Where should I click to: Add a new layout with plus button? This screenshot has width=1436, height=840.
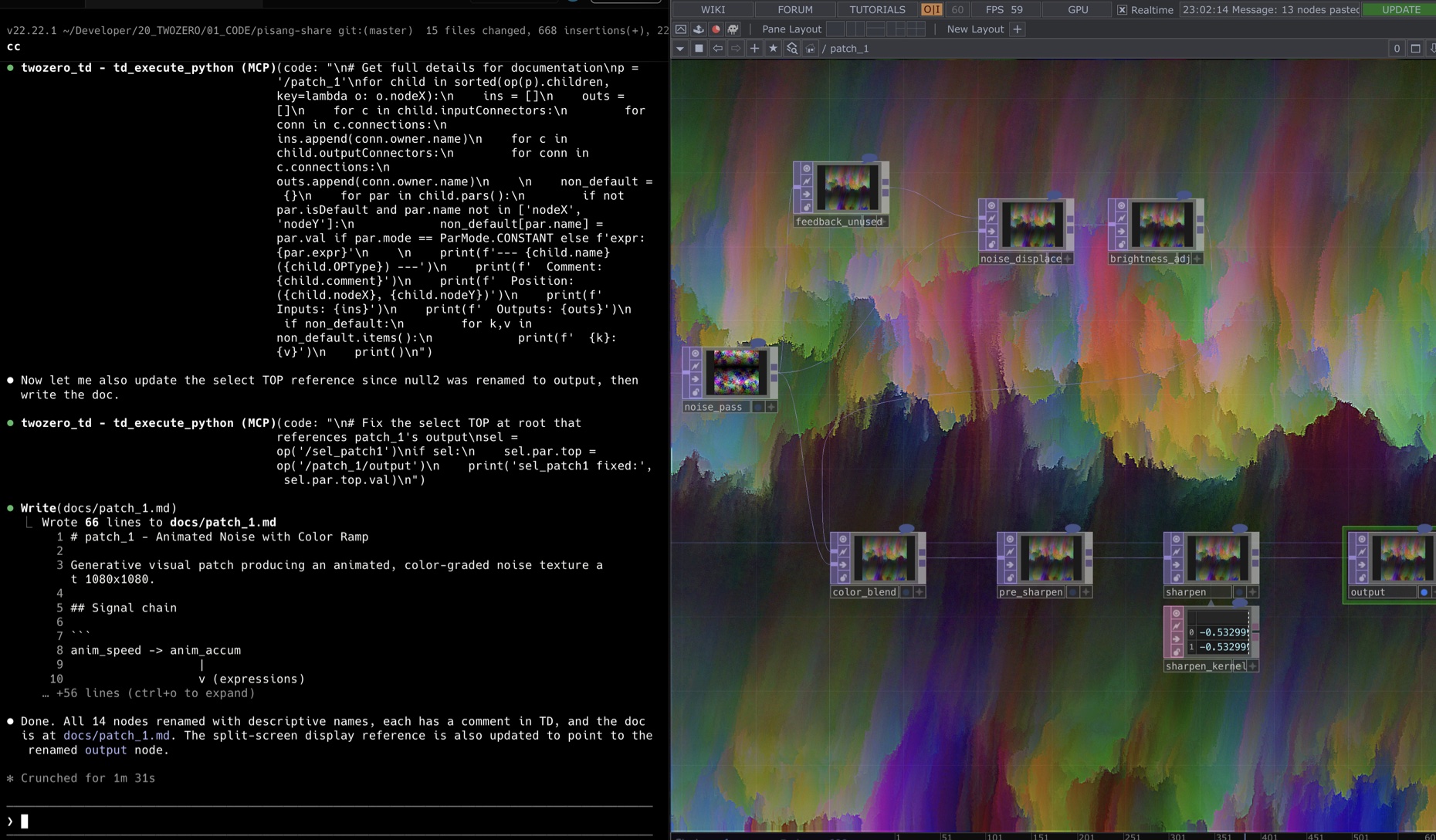pyautogui.click(x=1017, y=29)
